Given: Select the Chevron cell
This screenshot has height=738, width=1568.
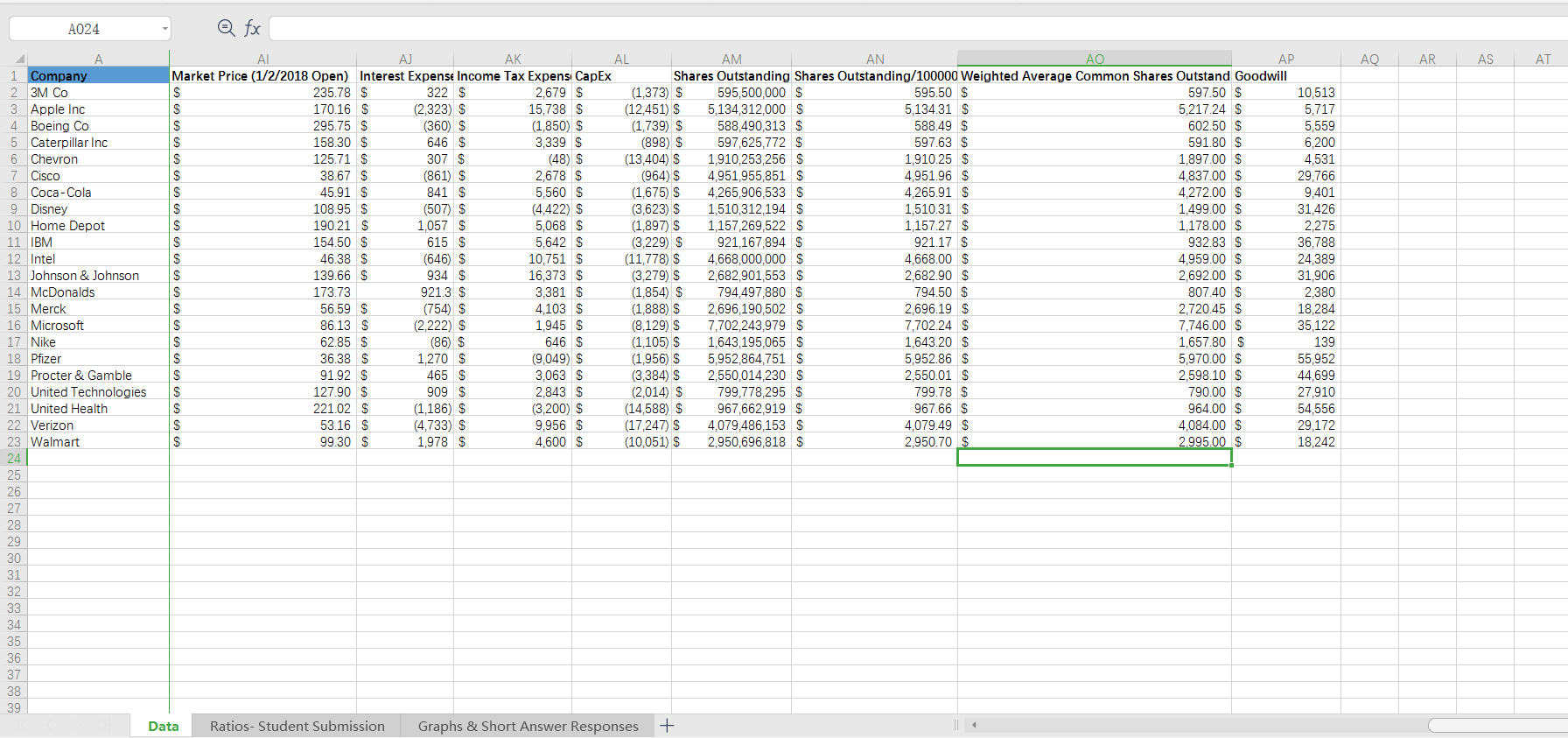Looking at the screenshot, I should click(x=98, y=159).
